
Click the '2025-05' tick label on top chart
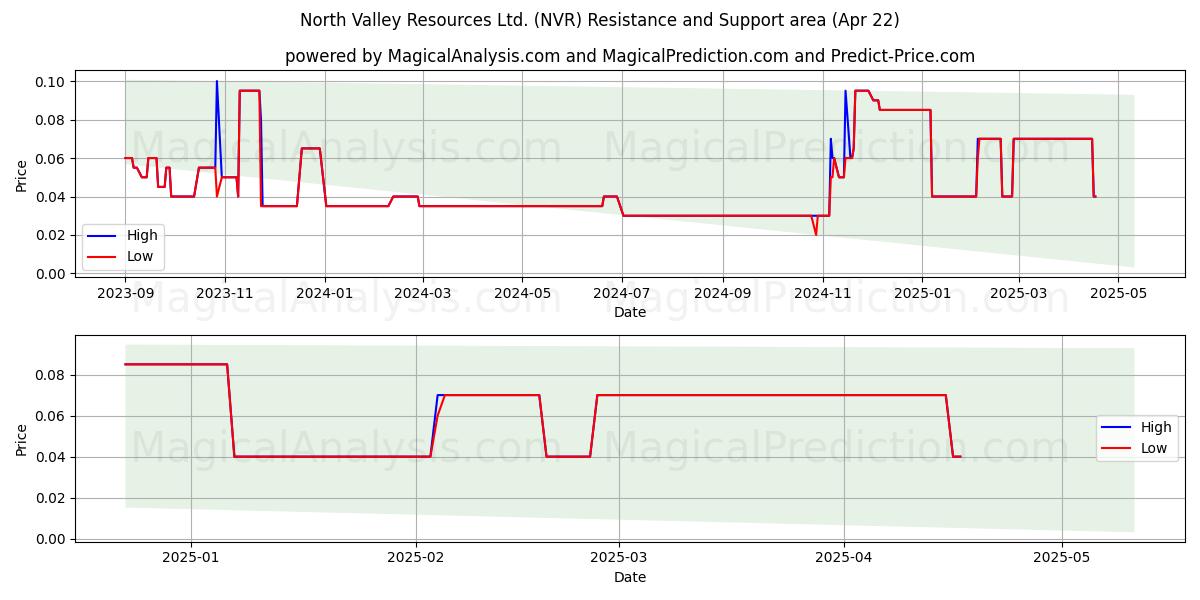coord(1117,293)
